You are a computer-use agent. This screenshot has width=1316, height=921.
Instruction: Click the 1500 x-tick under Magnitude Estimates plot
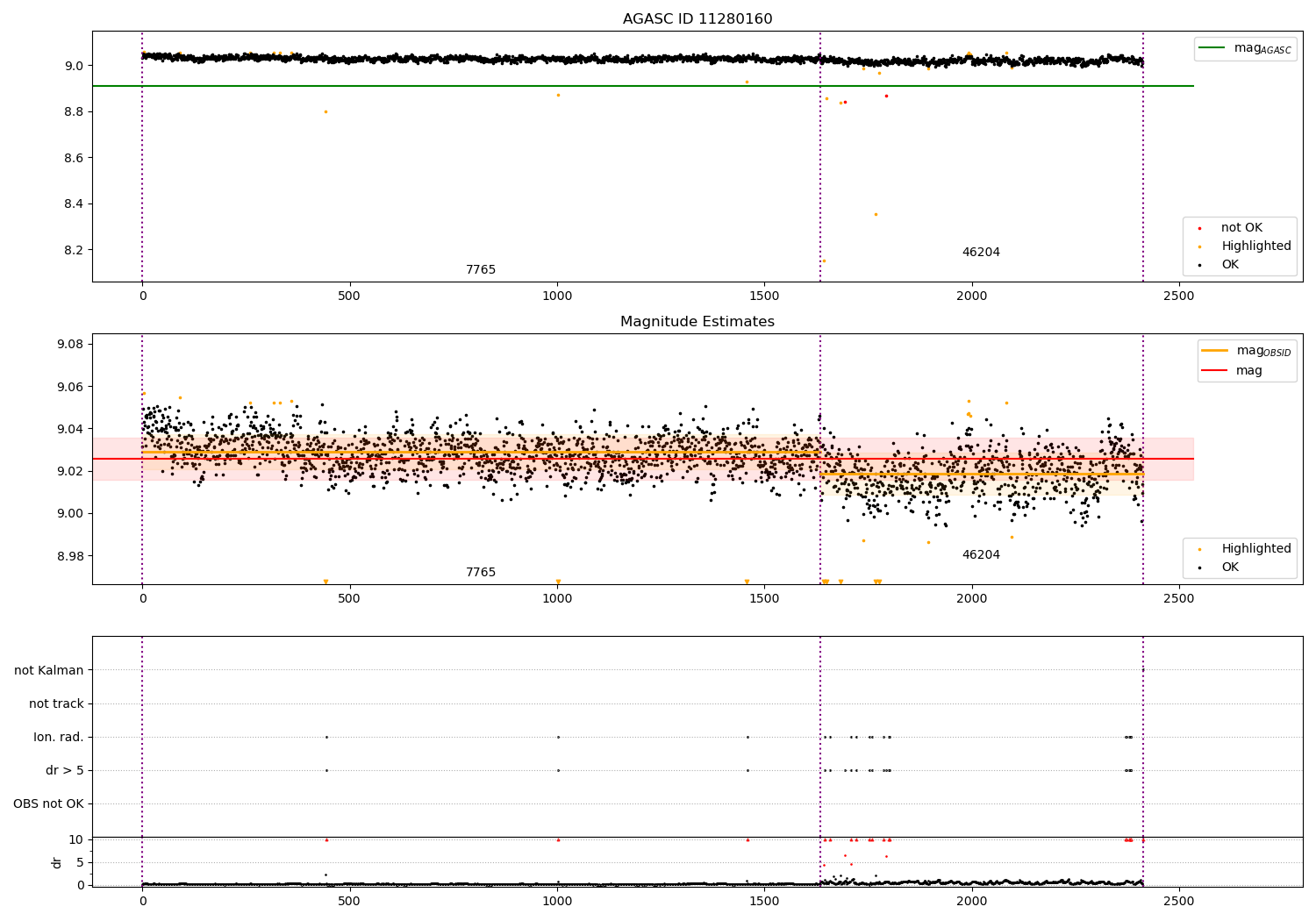(x=764, y=598)
